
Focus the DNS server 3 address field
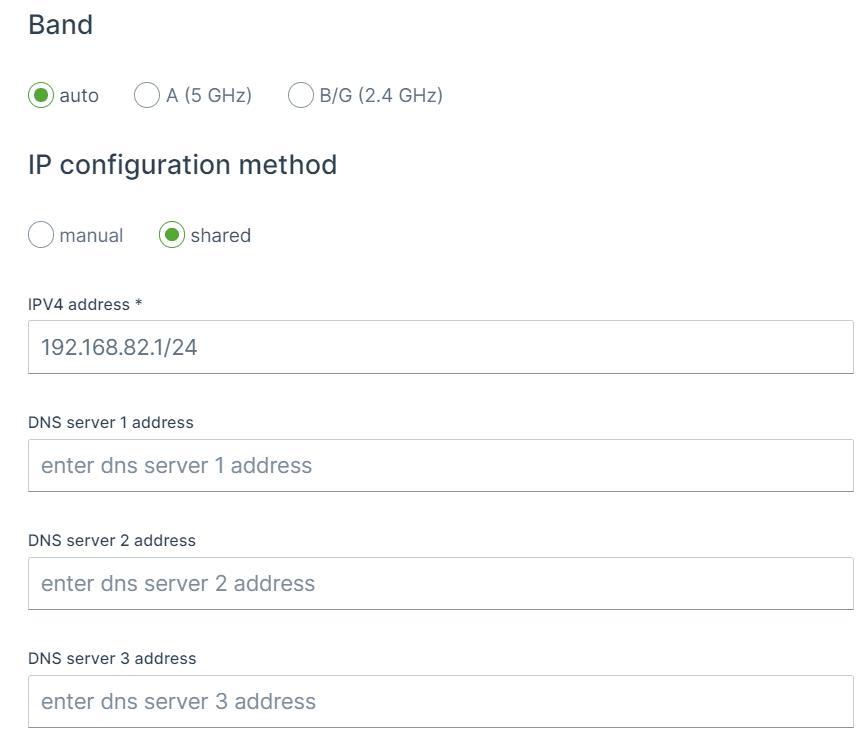click(440, 702)
